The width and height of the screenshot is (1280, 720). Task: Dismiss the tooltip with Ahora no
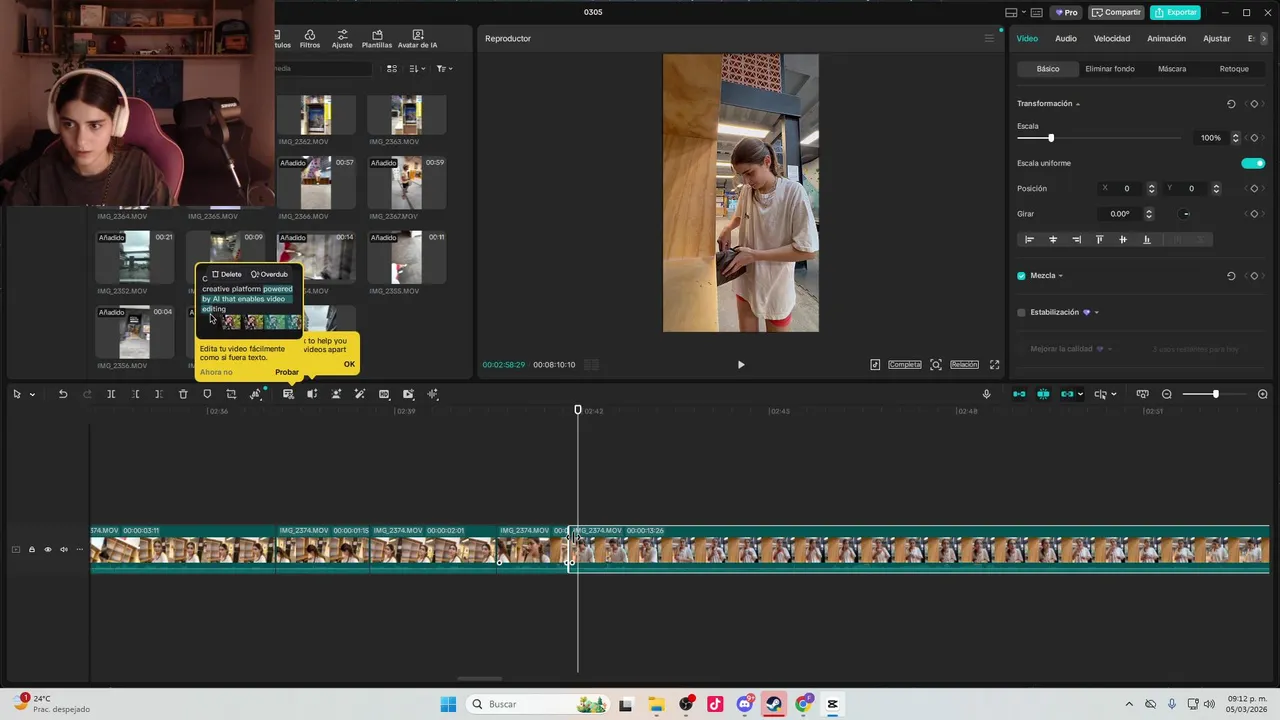(216, 373)
